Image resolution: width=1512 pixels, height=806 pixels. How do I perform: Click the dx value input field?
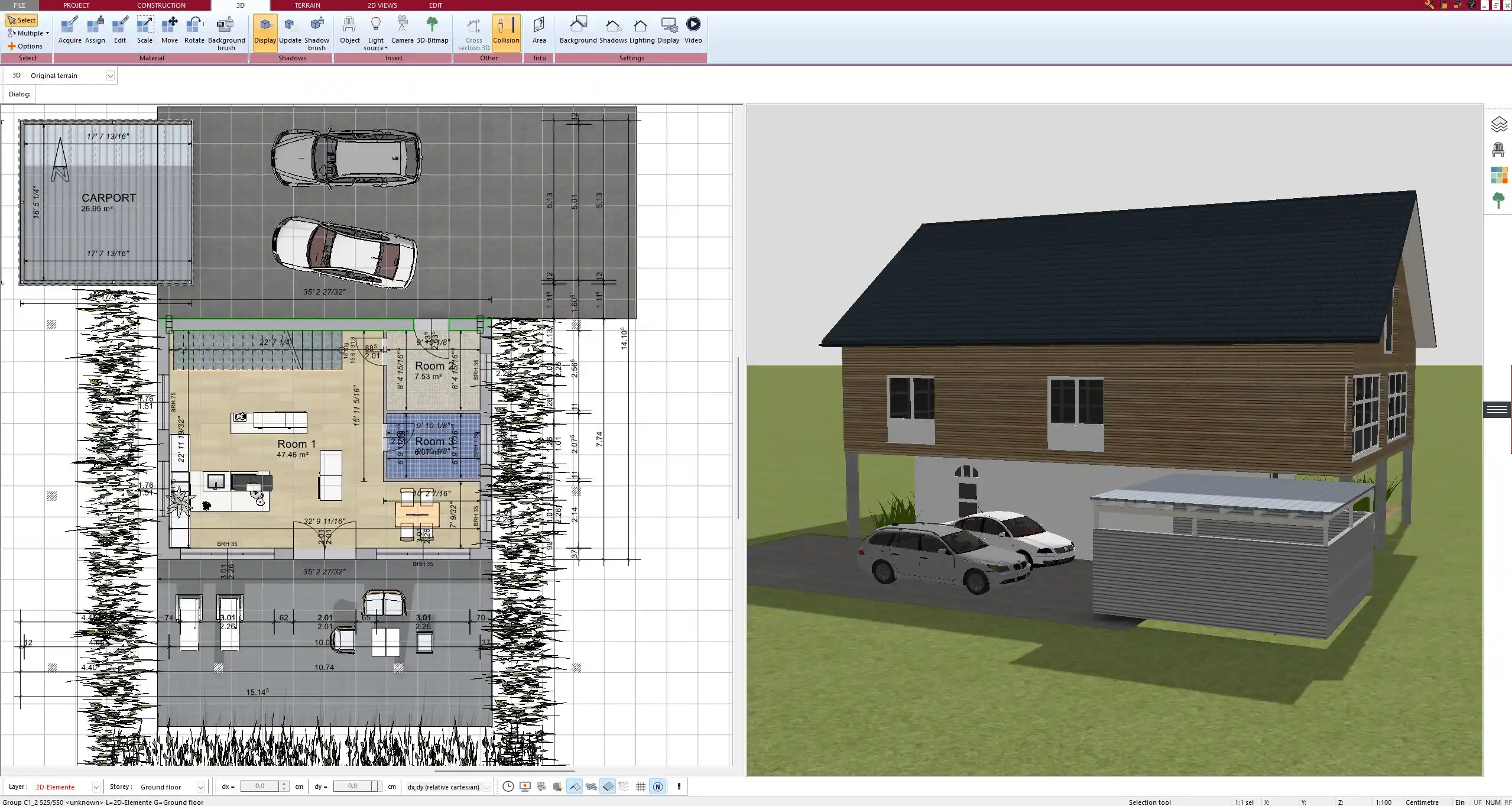point(260,786)
